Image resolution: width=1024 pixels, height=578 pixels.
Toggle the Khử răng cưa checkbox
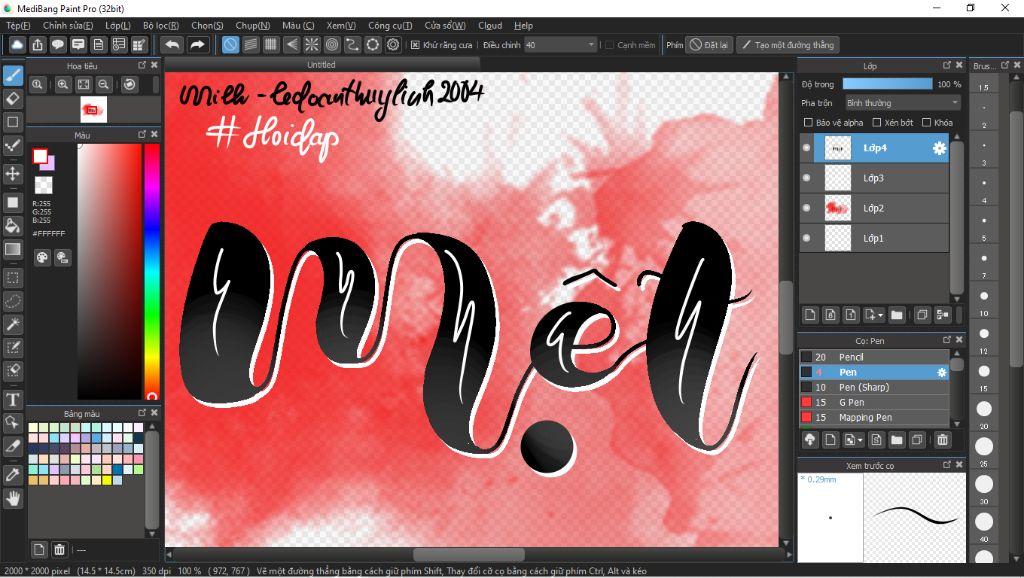tap(415, 45)
